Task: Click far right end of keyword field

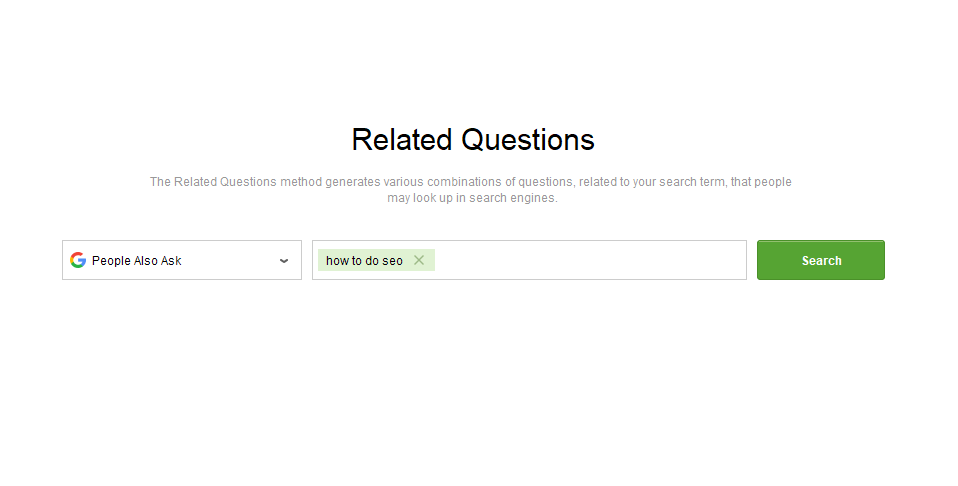Action: pyautogui.click(x=735, y=260)
